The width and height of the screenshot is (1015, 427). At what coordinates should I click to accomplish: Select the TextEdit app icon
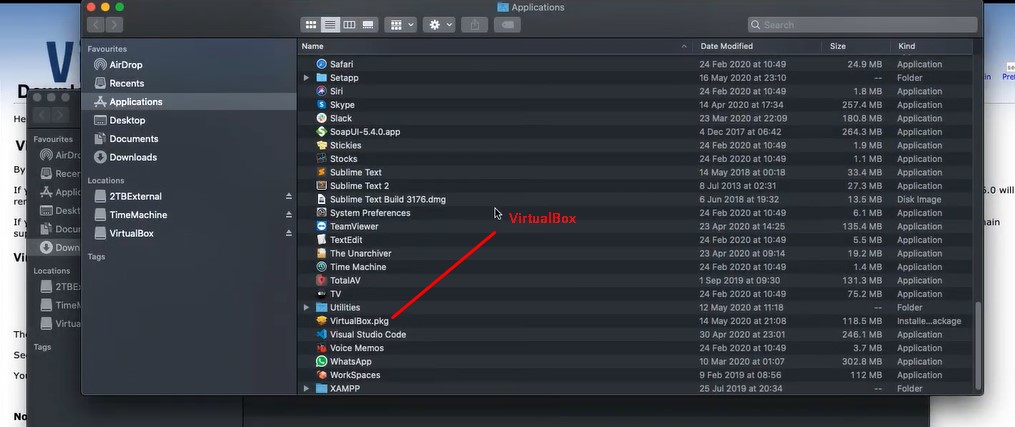[321, 240]
